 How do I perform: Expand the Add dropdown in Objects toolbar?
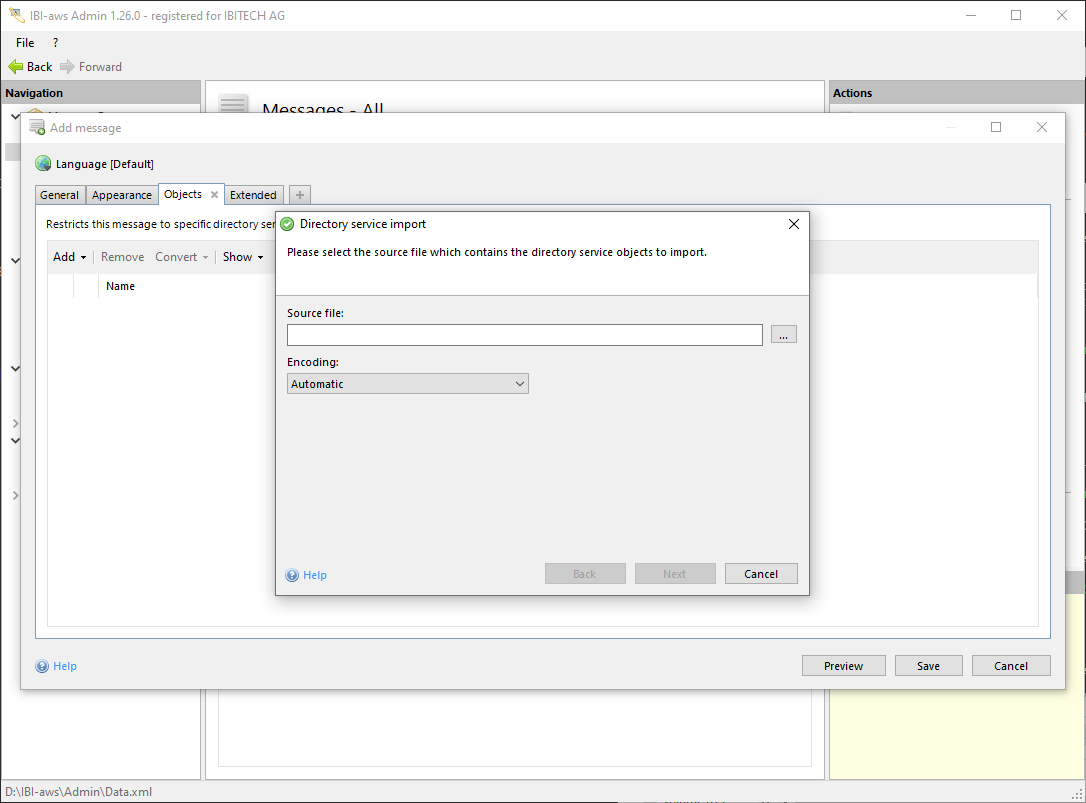tap(70, 257)
